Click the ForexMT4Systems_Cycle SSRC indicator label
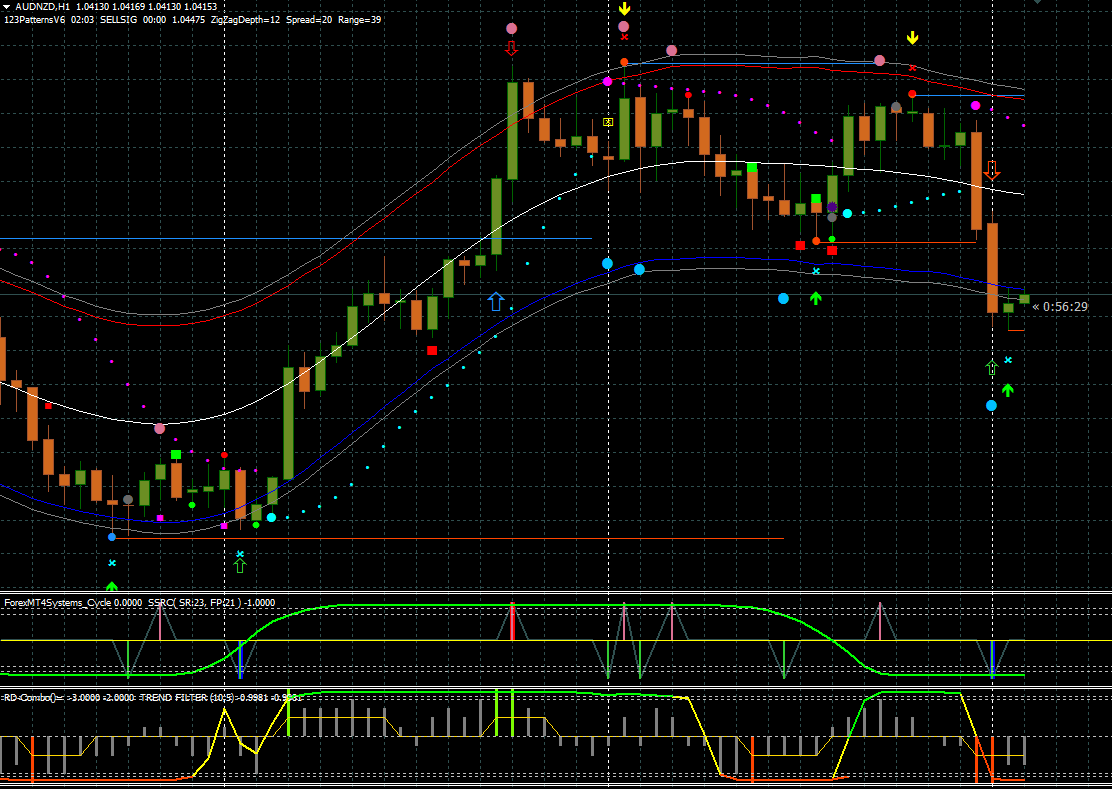 (140, 603)
